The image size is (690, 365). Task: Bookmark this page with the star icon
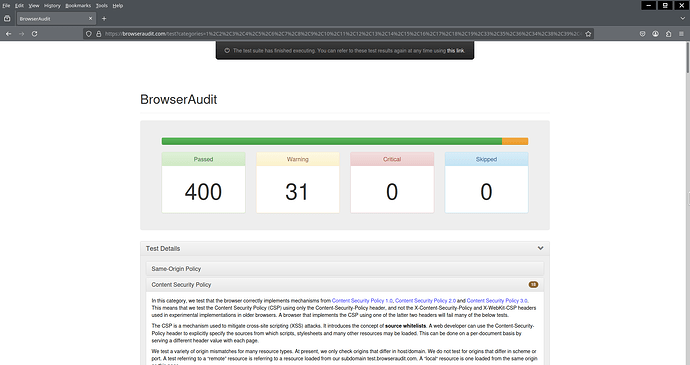tap(588, 34)
